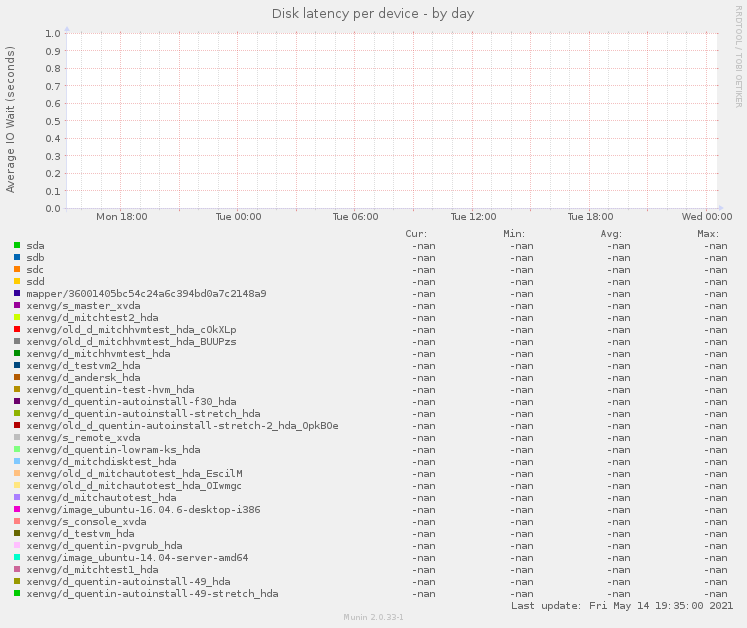Click the xenvg/d_testvm2_hda legend label
Image resolution: width=747 pixels, height=628 pixels.
pyautogui.click(x=83, y=365)
